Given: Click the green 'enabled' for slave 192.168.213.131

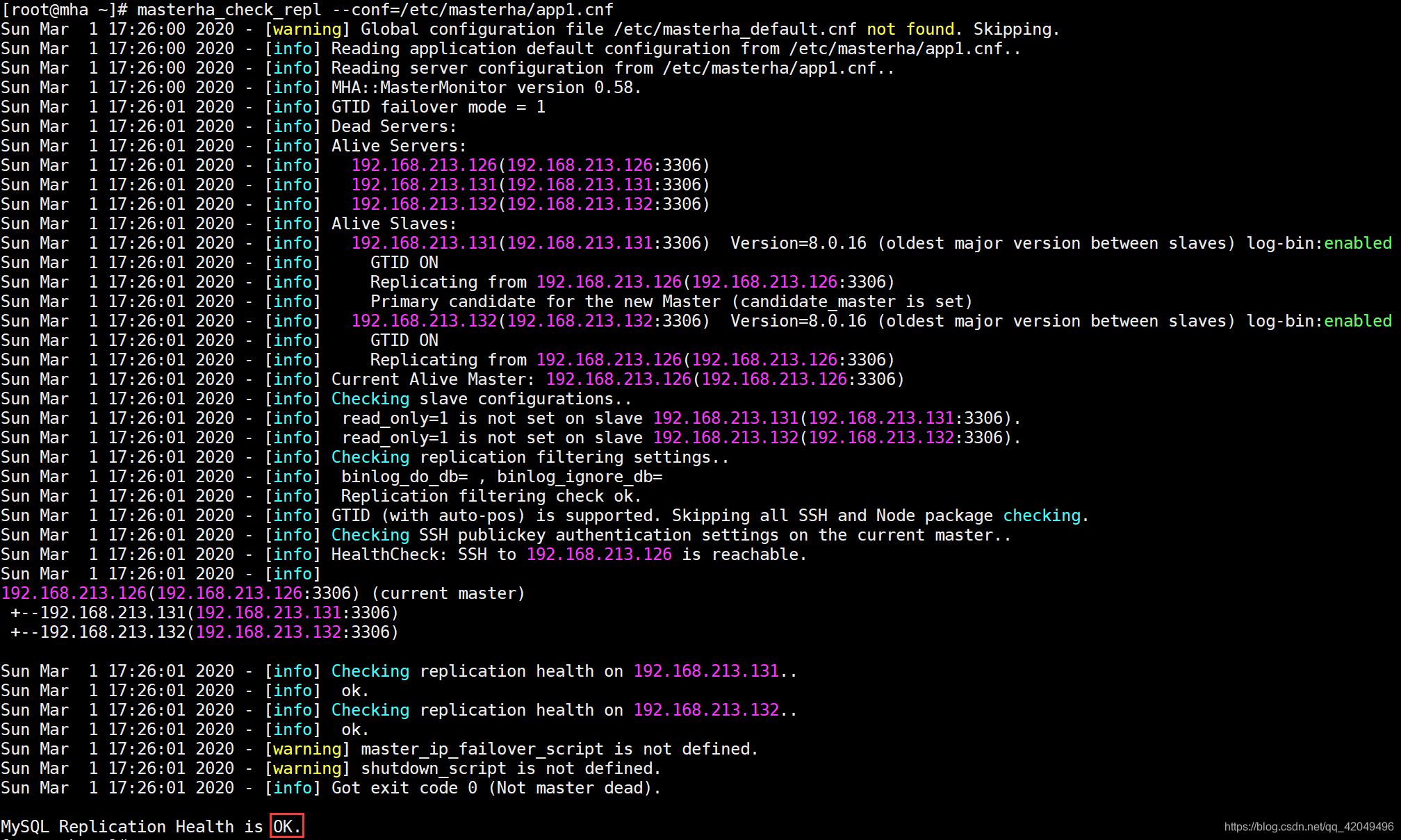Looking at the screenshot, I should point(1358,243).
